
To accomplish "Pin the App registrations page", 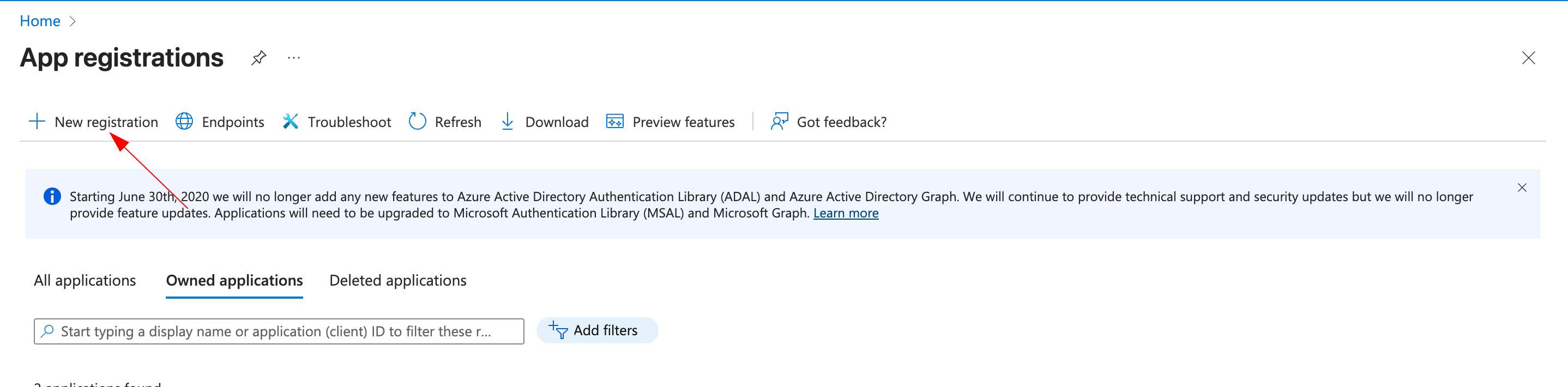I will coord(258,58).
